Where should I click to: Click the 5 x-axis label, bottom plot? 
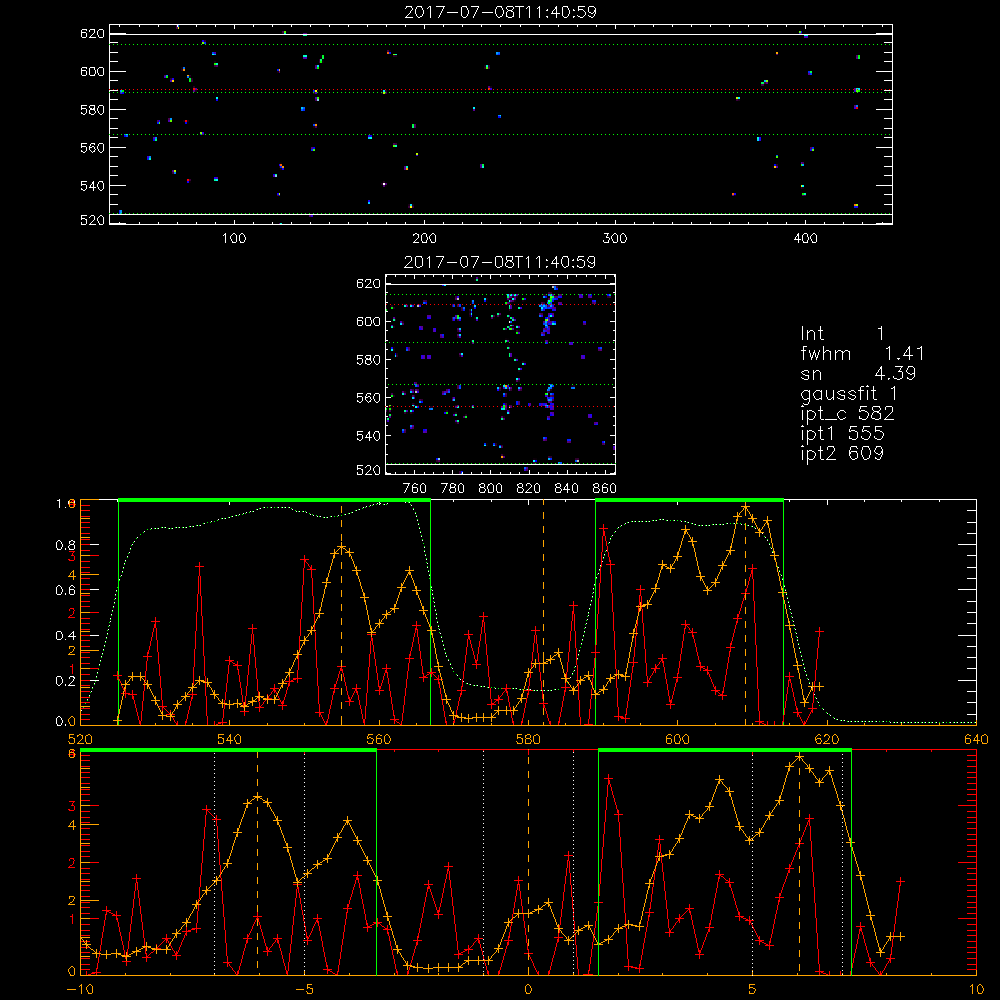point(753,989)
